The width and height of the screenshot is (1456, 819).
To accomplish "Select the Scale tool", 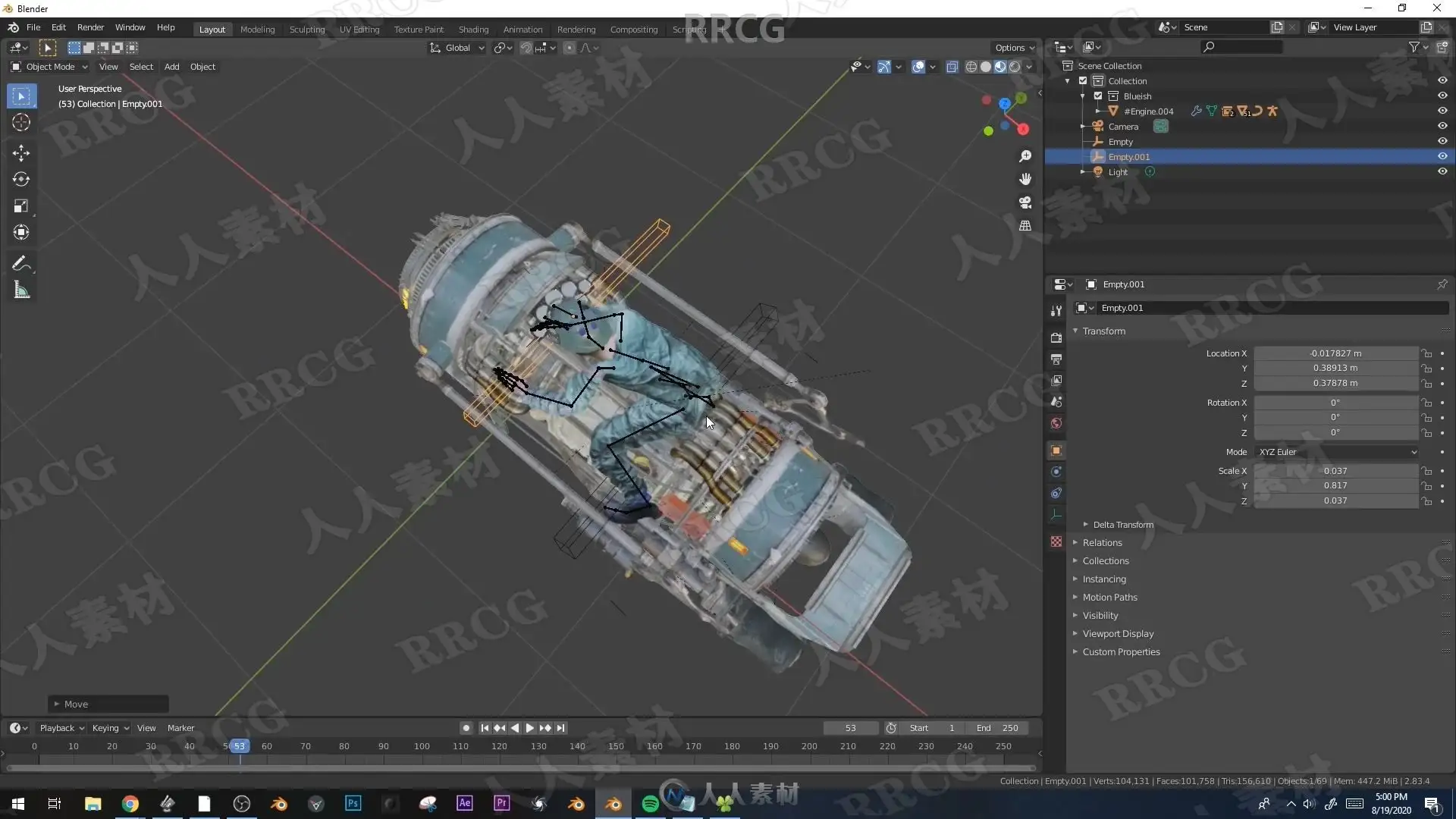I will [x=21, y=206].
